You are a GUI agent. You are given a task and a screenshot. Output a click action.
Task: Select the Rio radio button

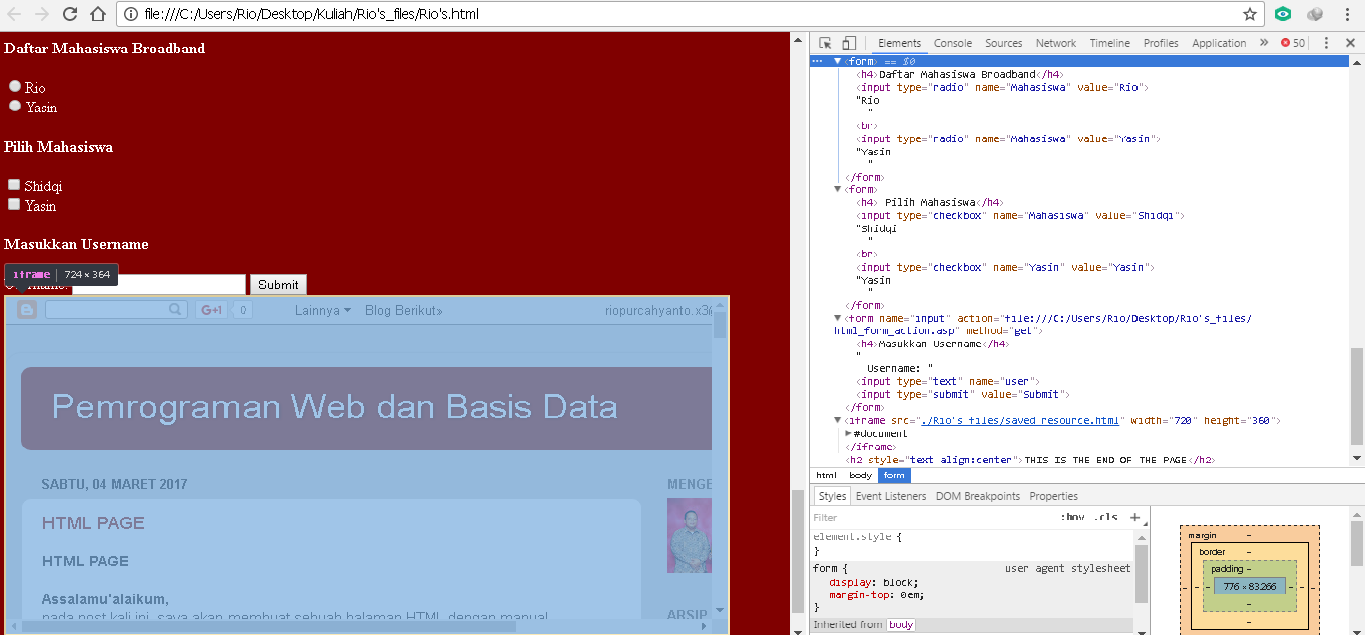(15, 87)
